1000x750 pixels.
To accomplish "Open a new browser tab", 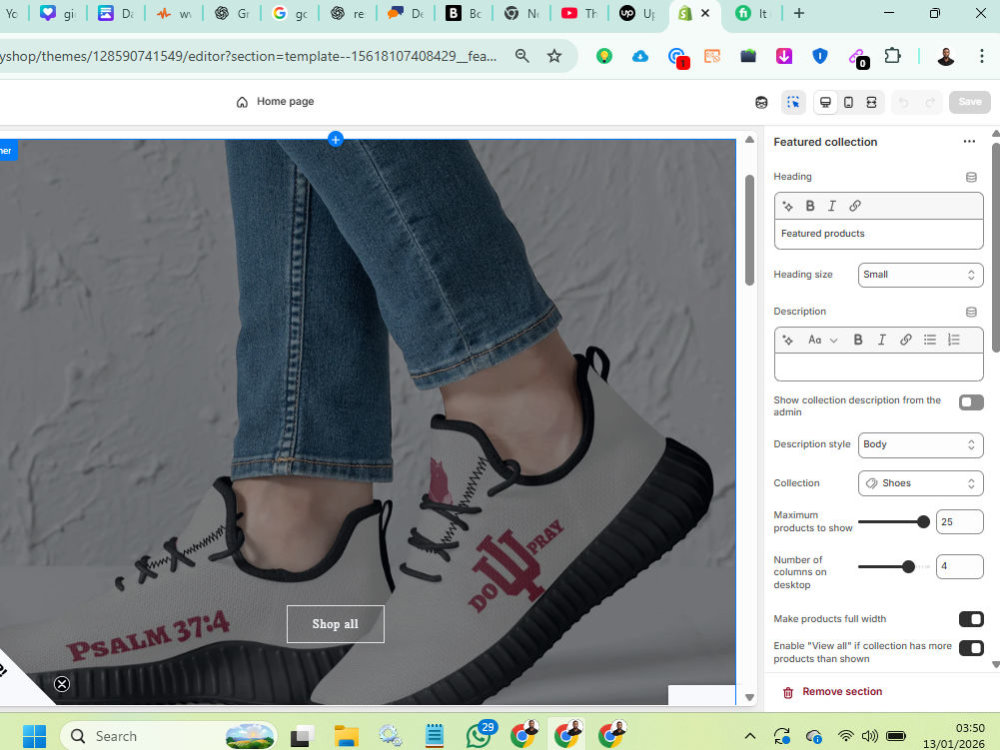I will pyautogui.click(x=798, y=13).
